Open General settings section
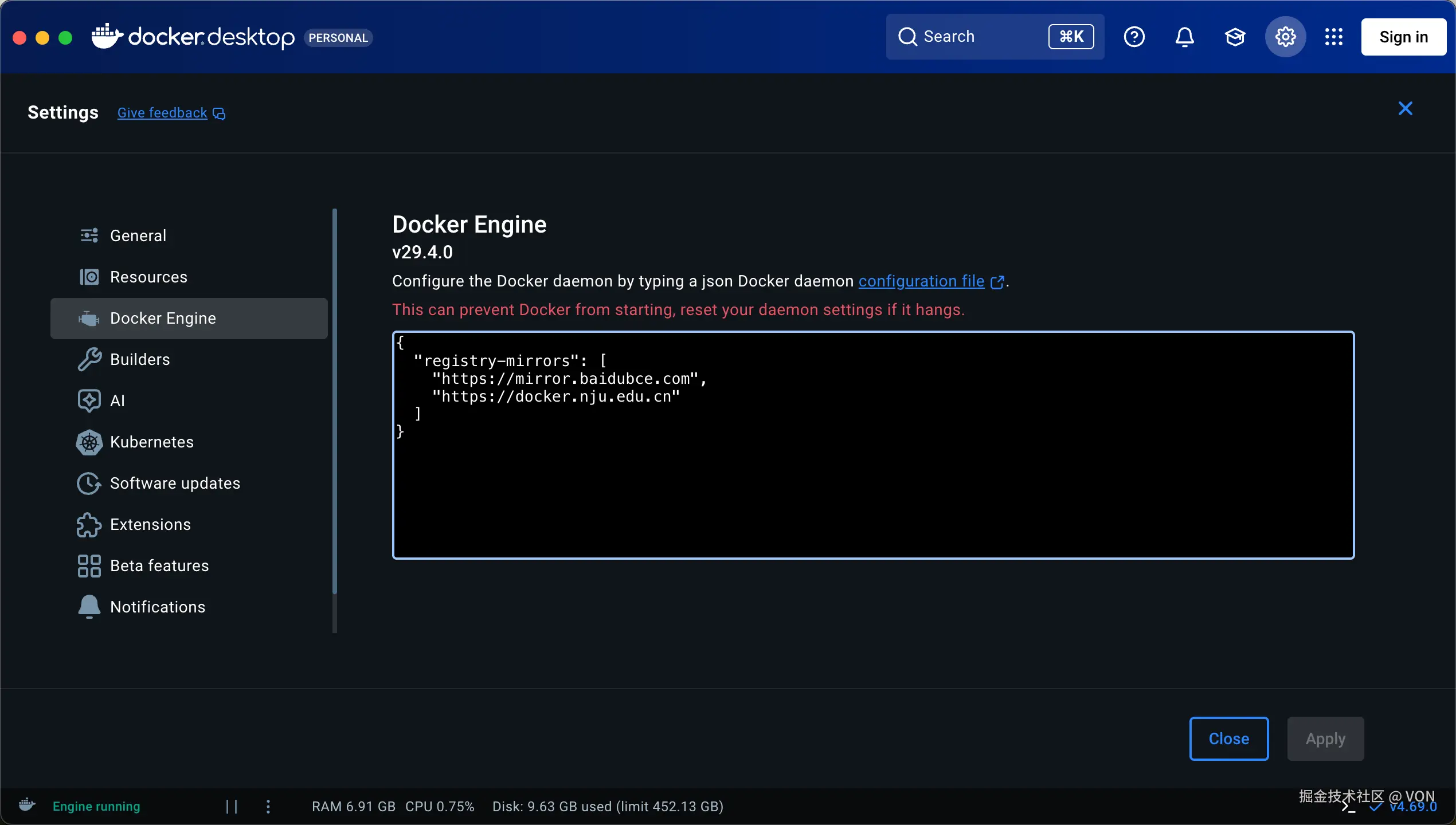The height and width of the screenshot is (825, 1456). [138, 235]
